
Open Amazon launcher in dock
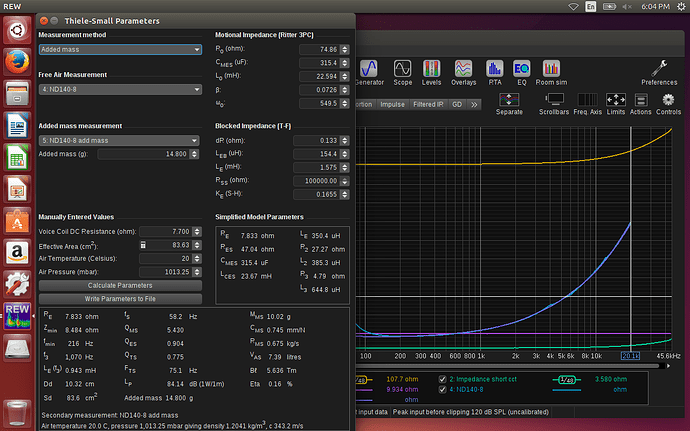click(17, 252)
